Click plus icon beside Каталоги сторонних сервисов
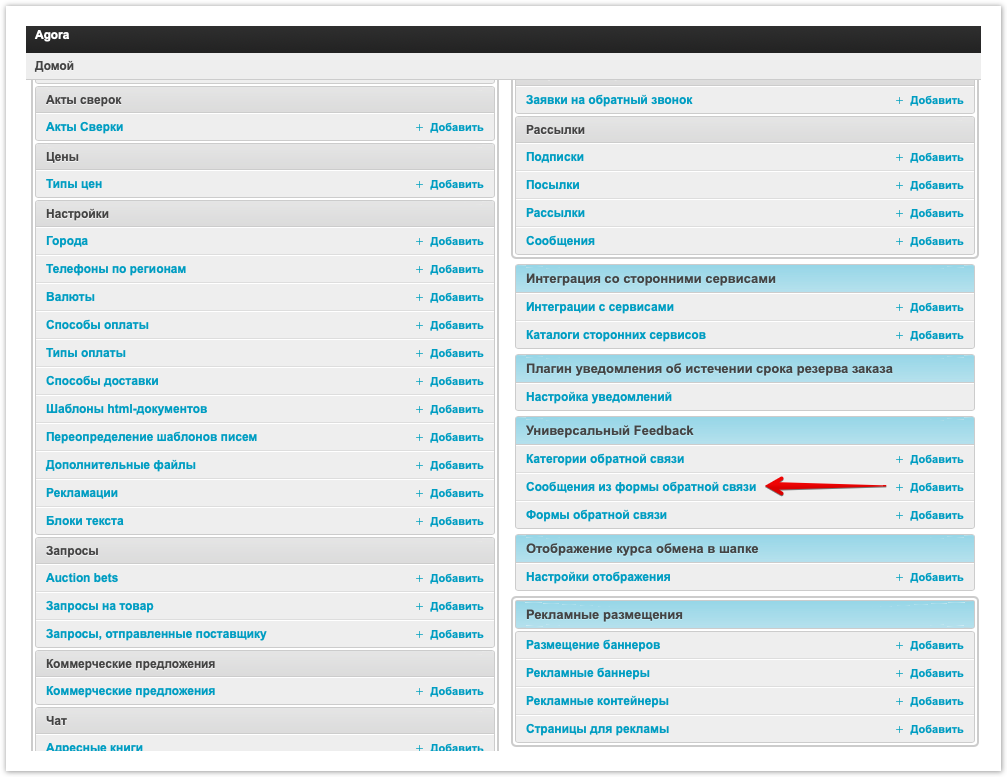 899,335
